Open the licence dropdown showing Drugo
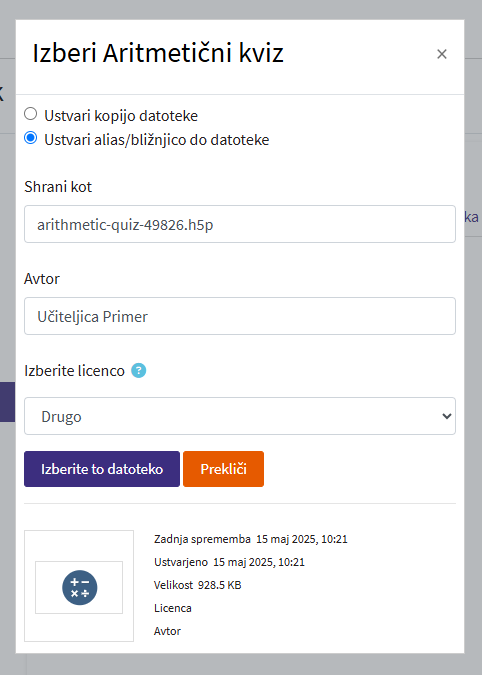482x675 pixels. point(240,416)
